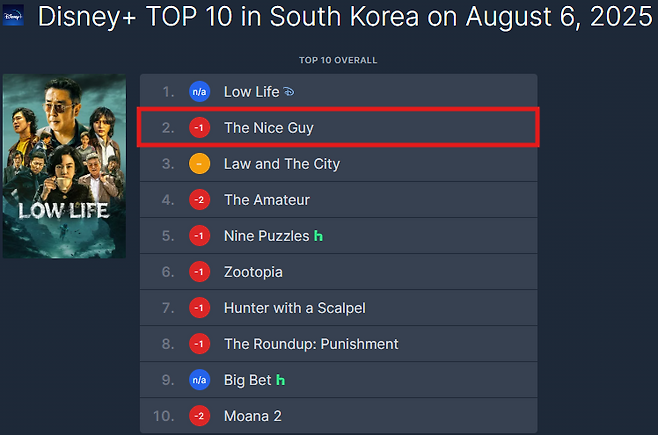658x435 pixels.
Task: Click the TOP 10 OVERALL heading
Action: (338, 60)
